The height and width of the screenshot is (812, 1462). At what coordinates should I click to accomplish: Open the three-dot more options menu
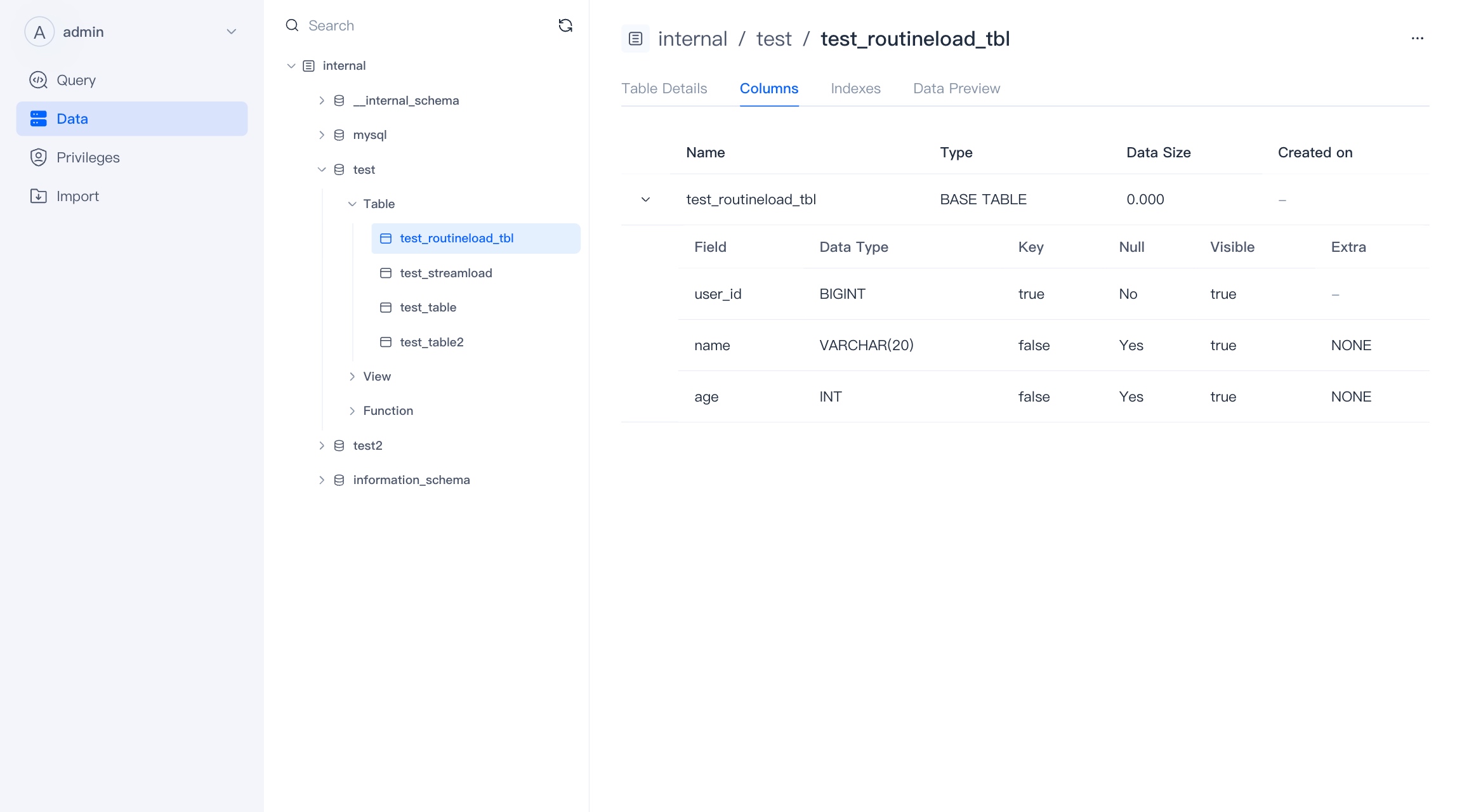pos(1417,39)
